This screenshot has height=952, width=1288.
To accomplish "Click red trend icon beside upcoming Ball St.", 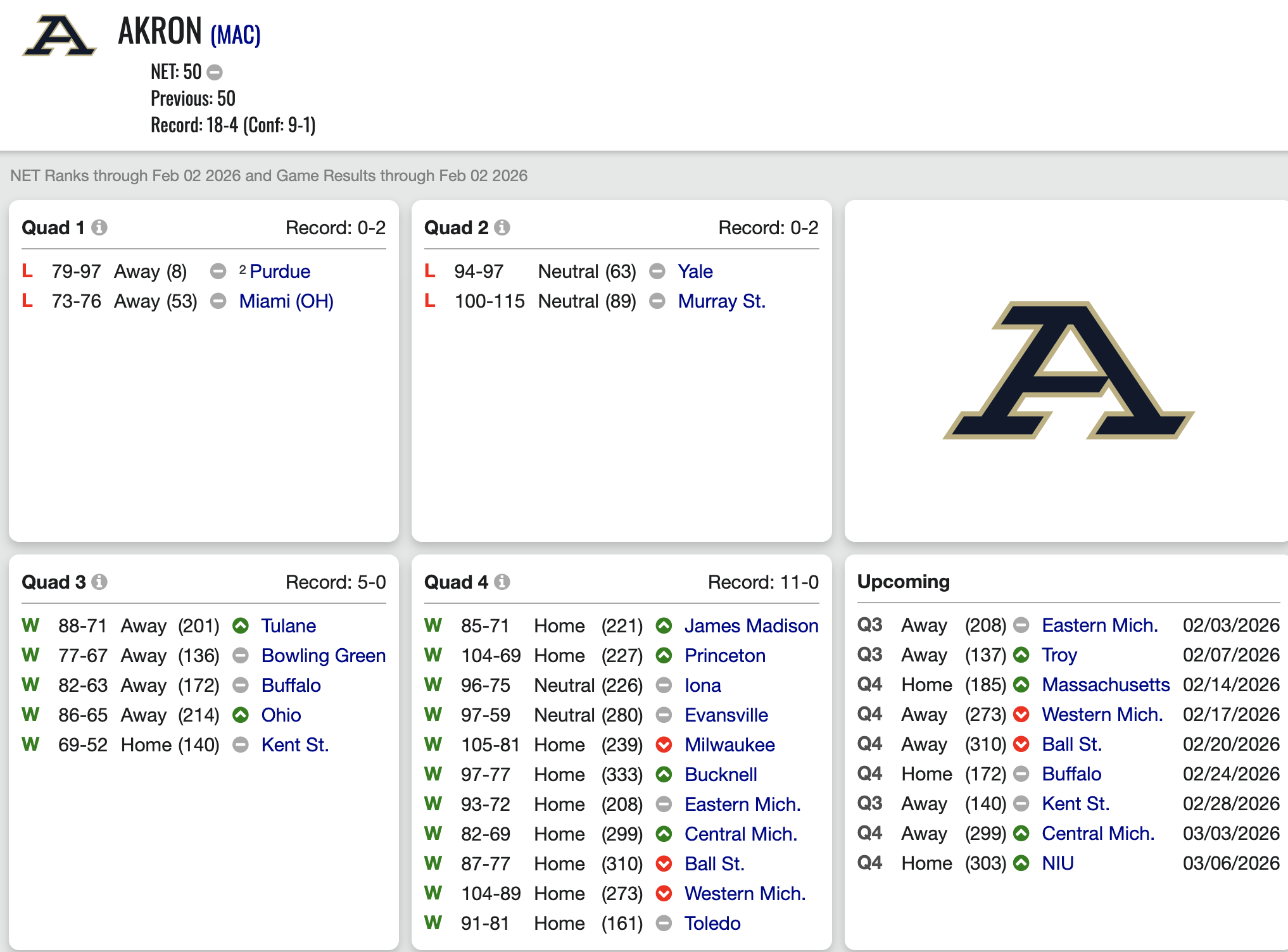I will [x=1021, y=744].
